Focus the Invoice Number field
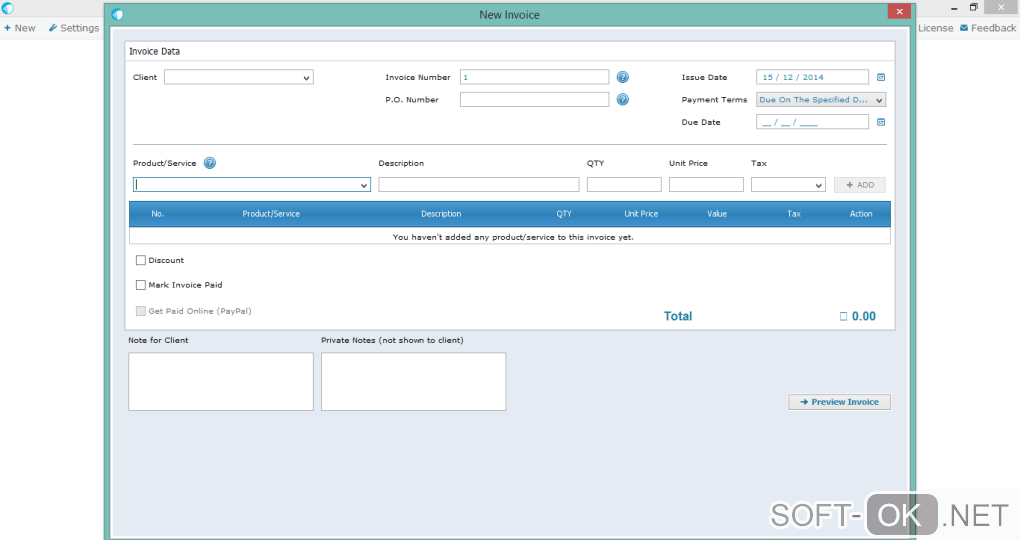This screenshot has height=540, width=1020. coord(534,77)
